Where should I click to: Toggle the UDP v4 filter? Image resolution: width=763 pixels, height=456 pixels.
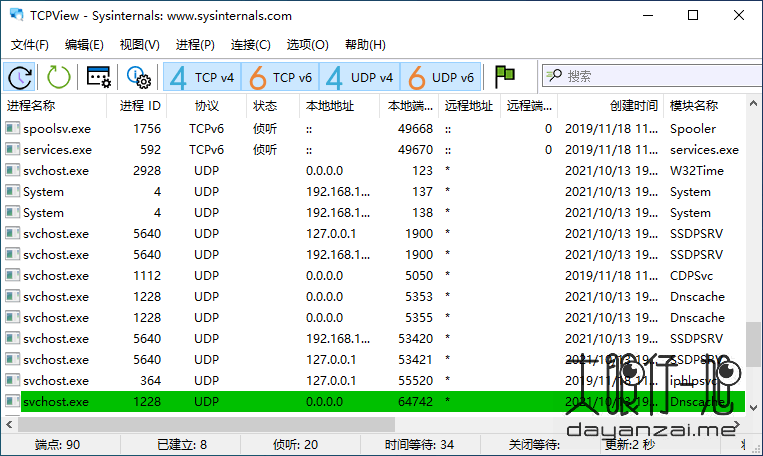tap(360, 77)
